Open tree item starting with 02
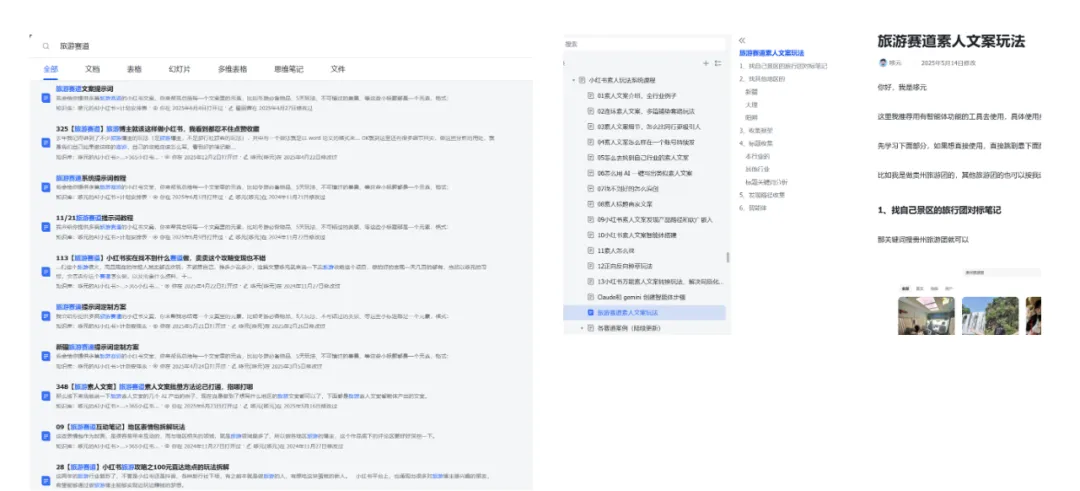Viewport: 1080px width, 491px height. pos(645,111)
